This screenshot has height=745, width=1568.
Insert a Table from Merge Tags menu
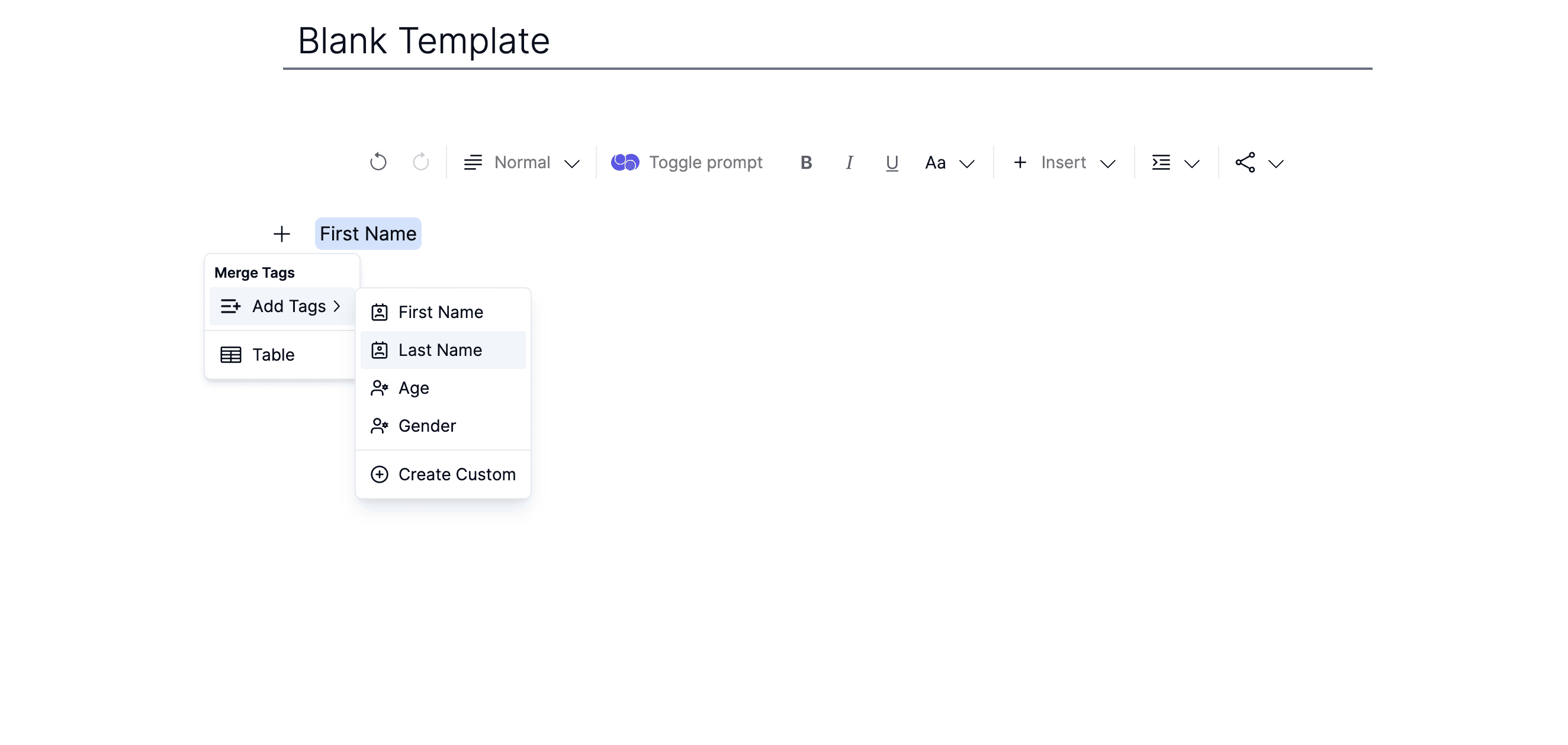point(274,355)
